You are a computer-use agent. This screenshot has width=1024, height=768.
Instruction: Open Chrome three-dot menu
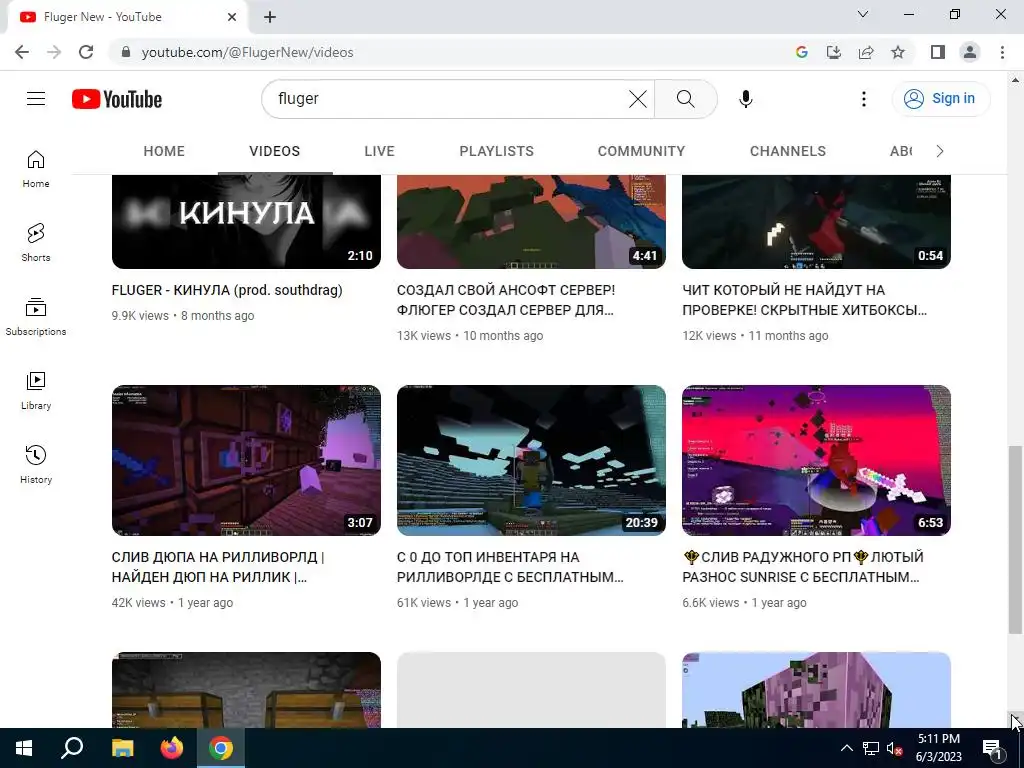[x=1002, y=52]
